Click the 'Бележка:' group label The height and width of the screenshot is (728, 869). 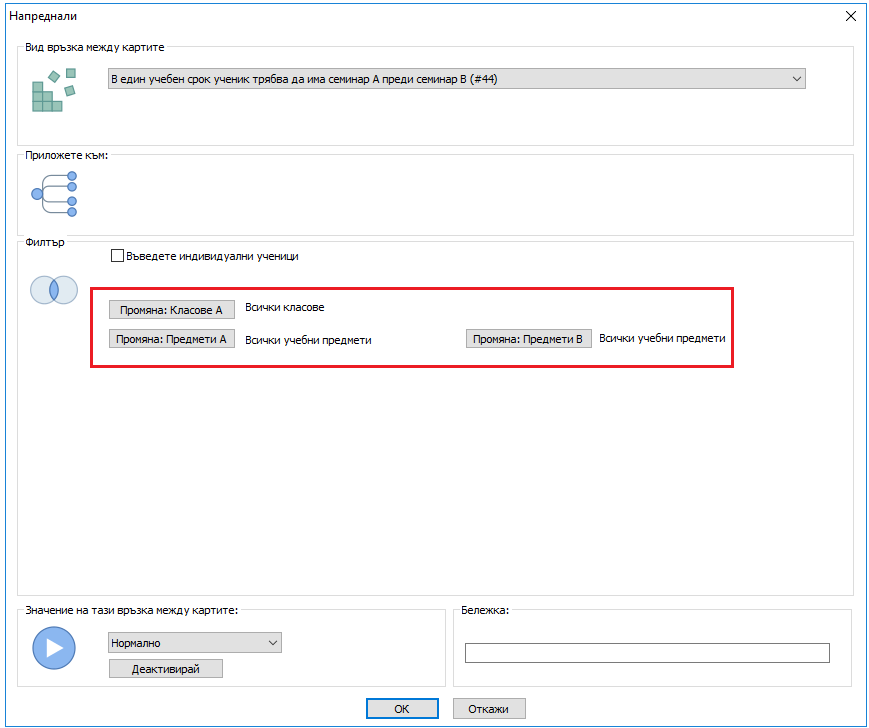coord(485,609)
